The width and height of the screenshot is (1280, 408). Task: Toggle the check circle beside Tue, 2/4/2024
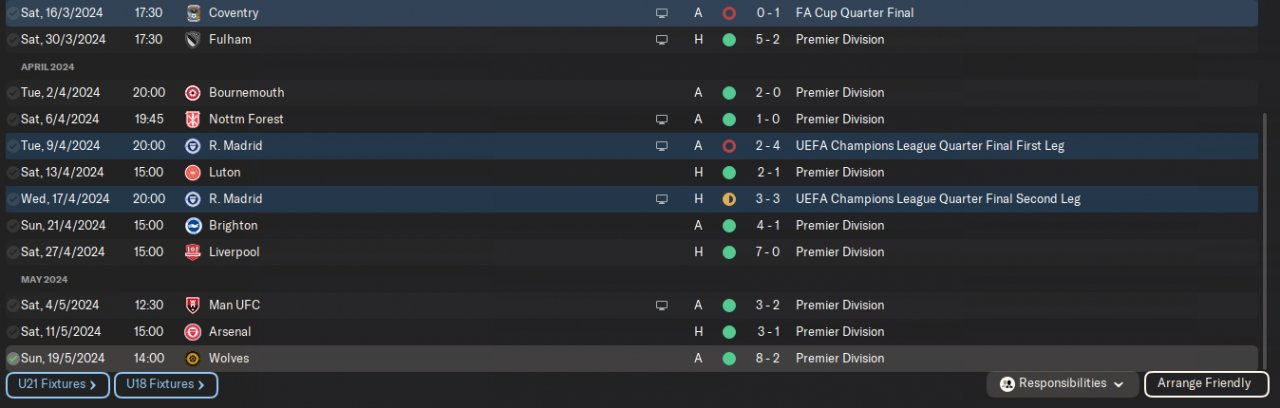(x=12, y=93)
